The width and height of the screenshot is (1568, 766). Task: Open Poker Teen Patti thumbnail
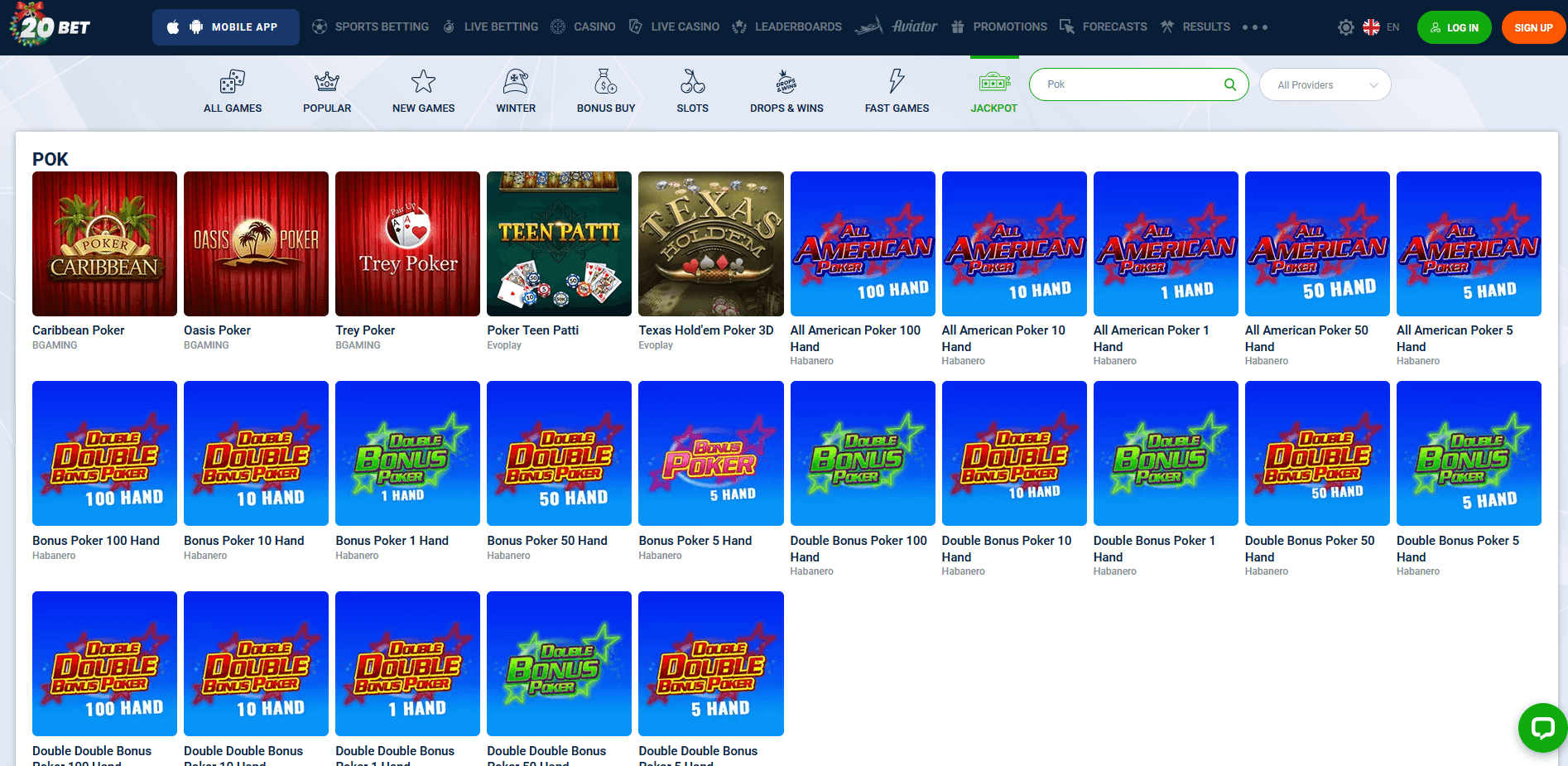click(x=559, y=243)
